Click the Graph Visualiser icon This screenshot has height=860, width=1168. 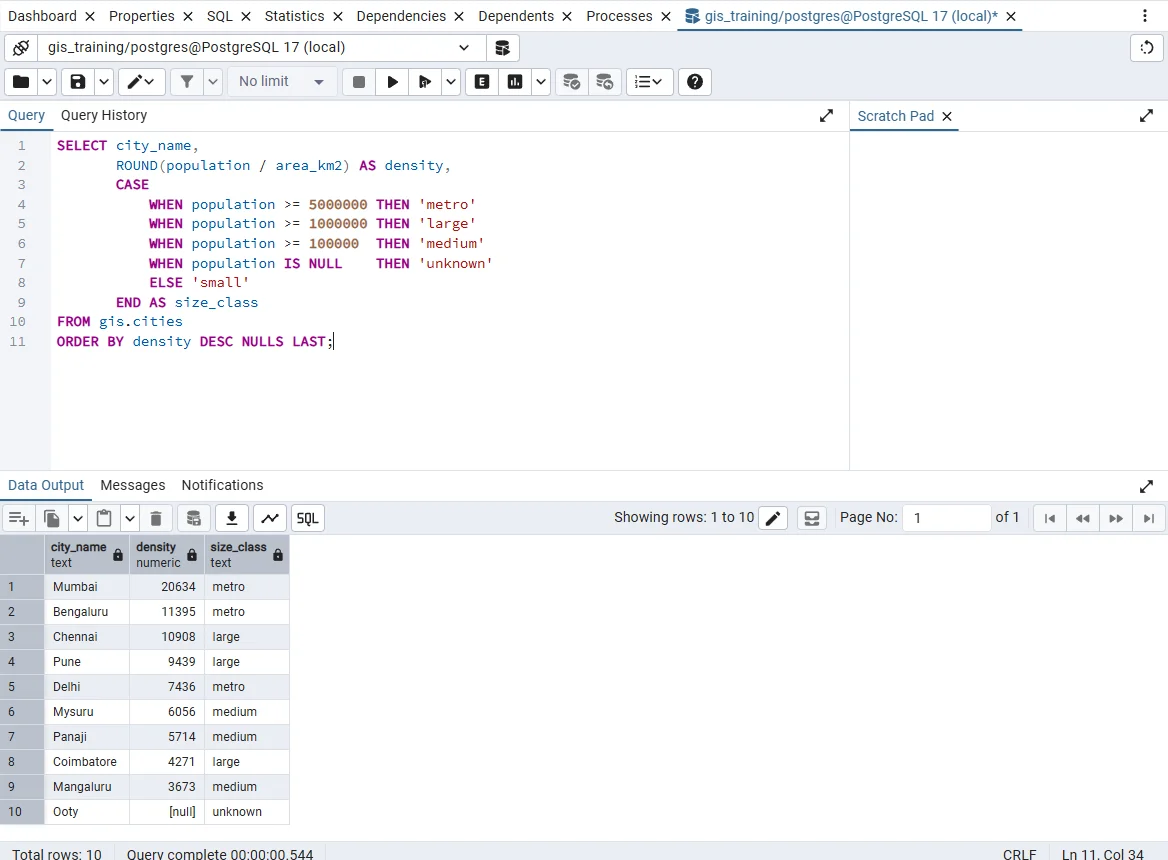click(270, 518)
